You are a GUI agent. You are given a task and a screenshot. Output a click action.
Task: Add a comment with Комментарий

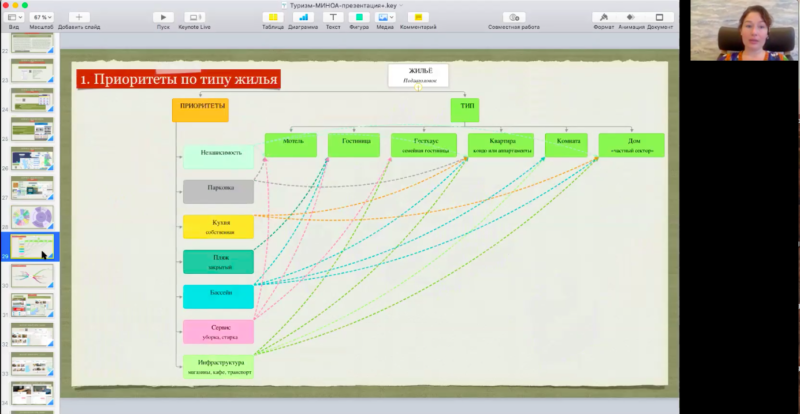click(x=417, y=17)
